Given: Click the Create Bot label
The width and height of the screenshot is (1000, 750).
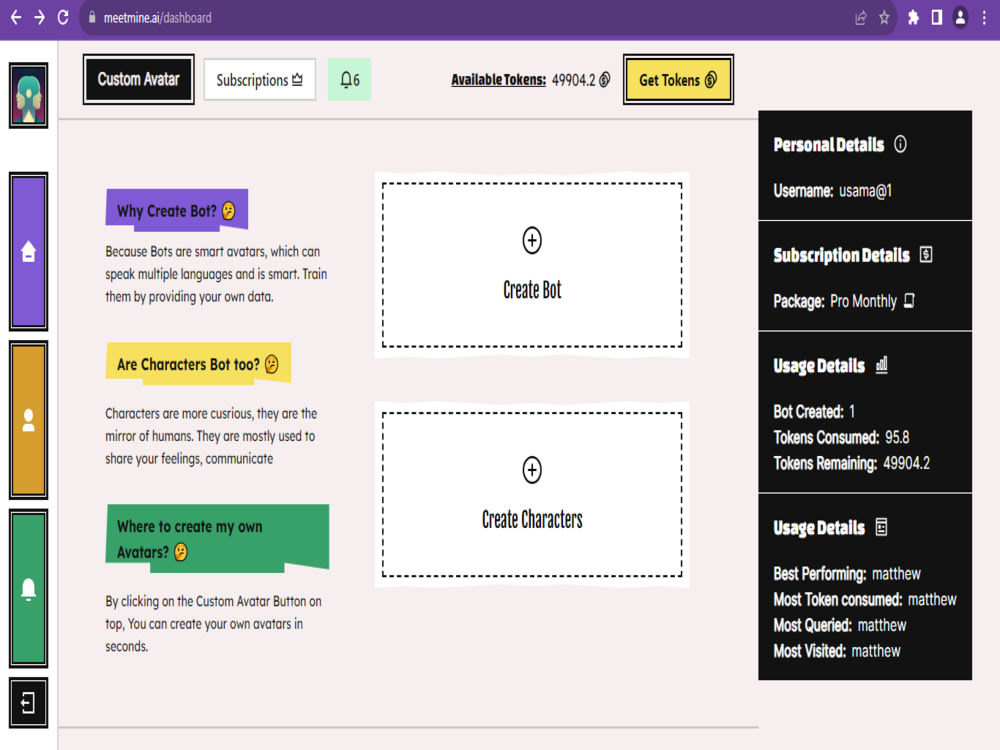Looking at the screenshot, I should point(532,290).
